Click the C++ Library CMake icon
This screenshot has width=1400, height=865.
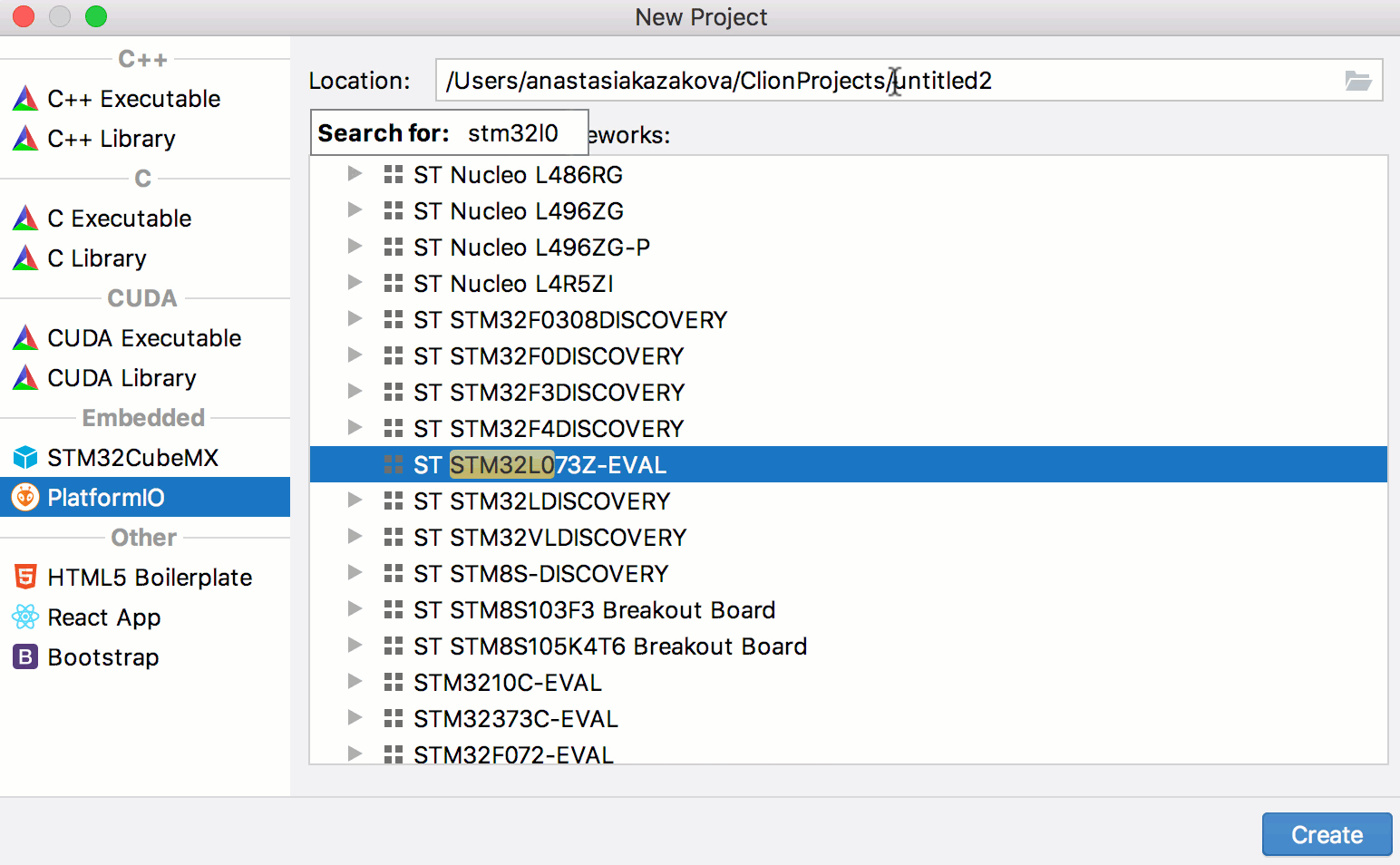point(25,138)
